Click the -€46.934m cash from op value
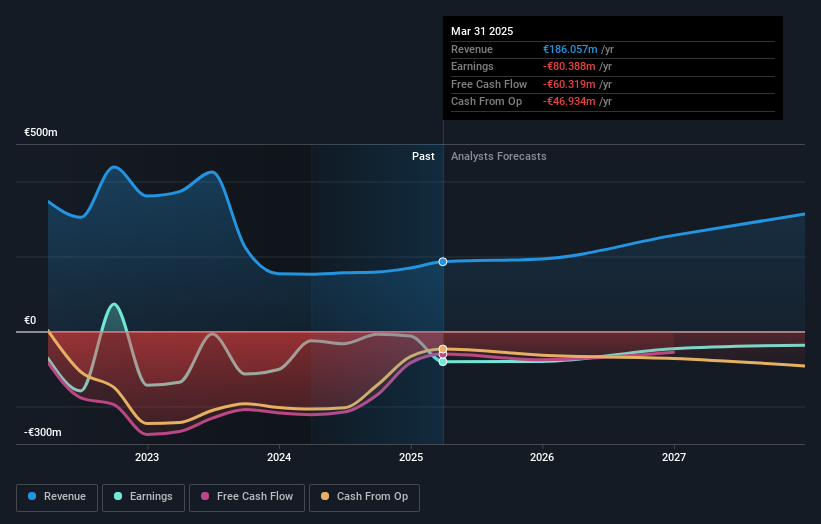 tap(569, 102)
